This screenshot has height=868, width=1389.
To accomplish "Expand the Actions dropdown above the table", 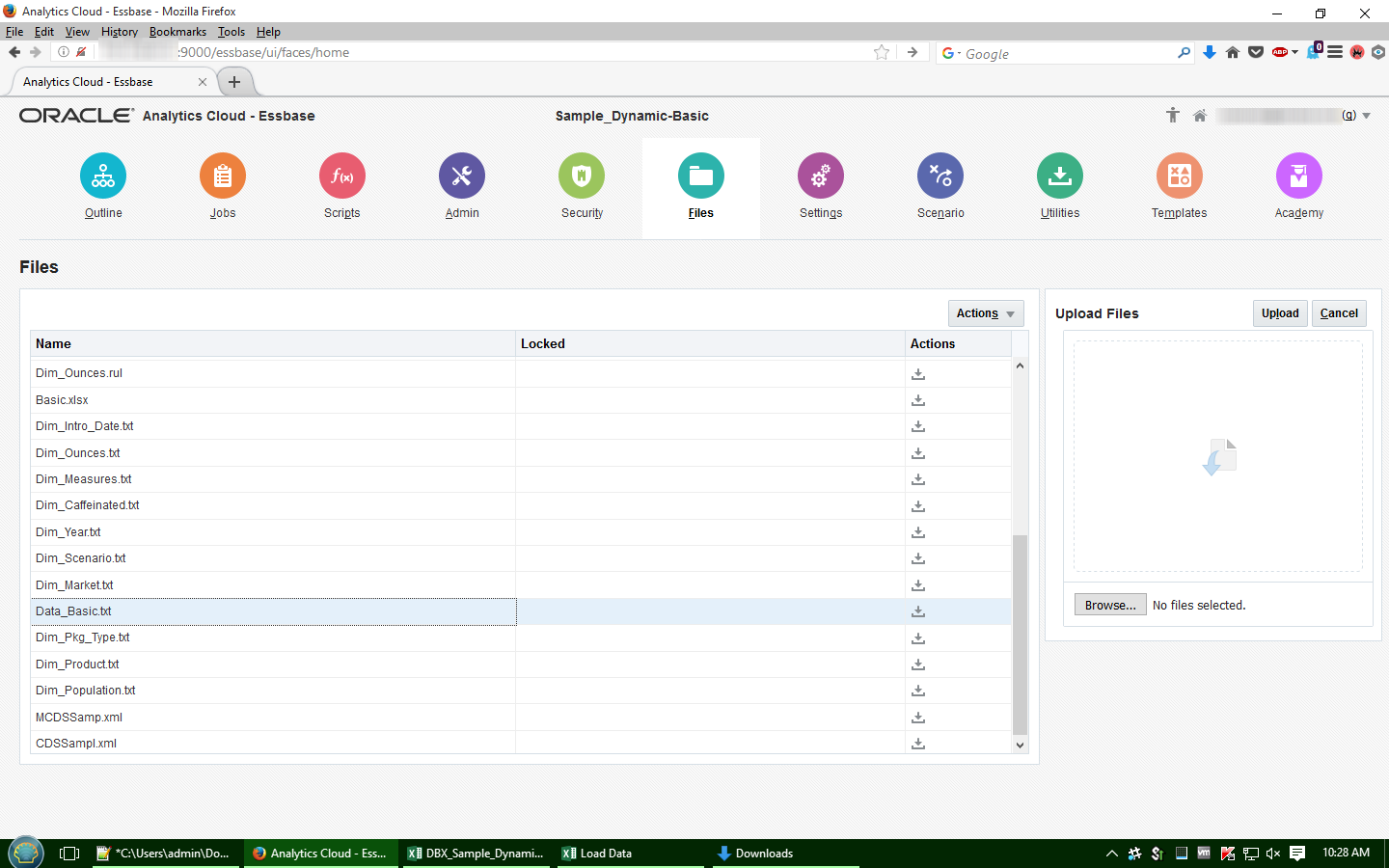I will click(986, 313).
